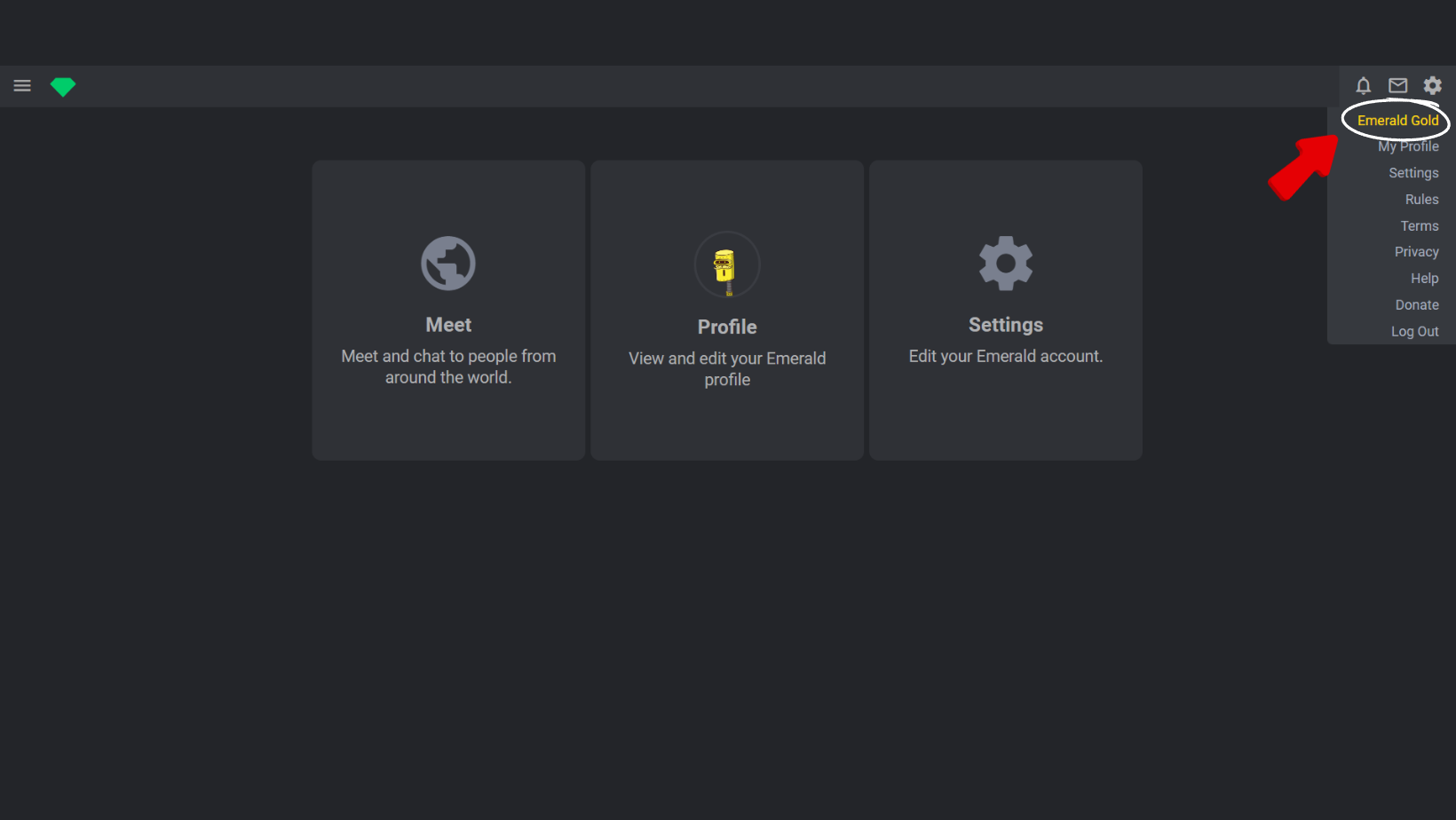Click the Profile card heading
This screenshot has height=820, width=1456.
click(727, 327)
